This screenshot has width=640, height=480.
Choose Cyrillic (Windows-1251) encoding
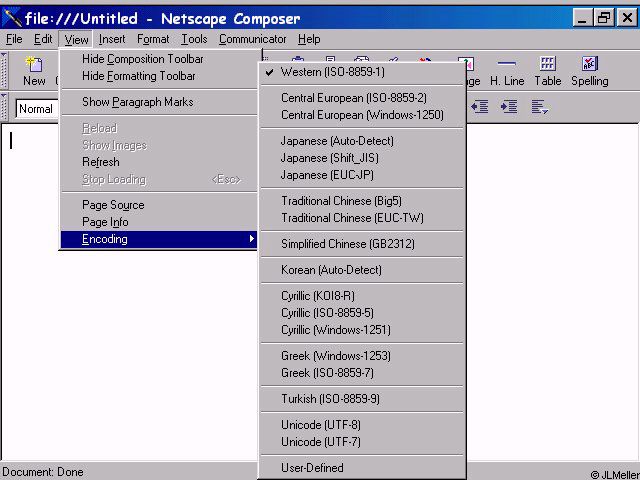(362, 330)
